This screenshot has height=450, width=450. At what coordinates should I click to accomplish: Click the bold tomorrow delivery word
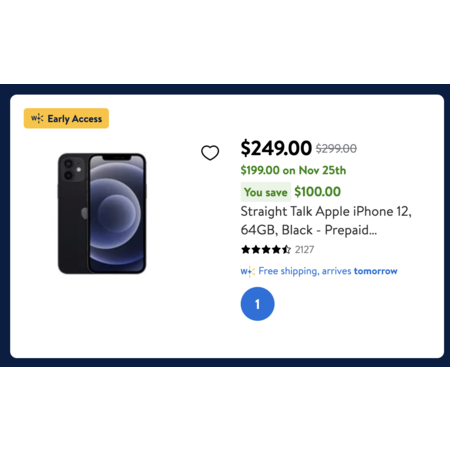[376, 271]
